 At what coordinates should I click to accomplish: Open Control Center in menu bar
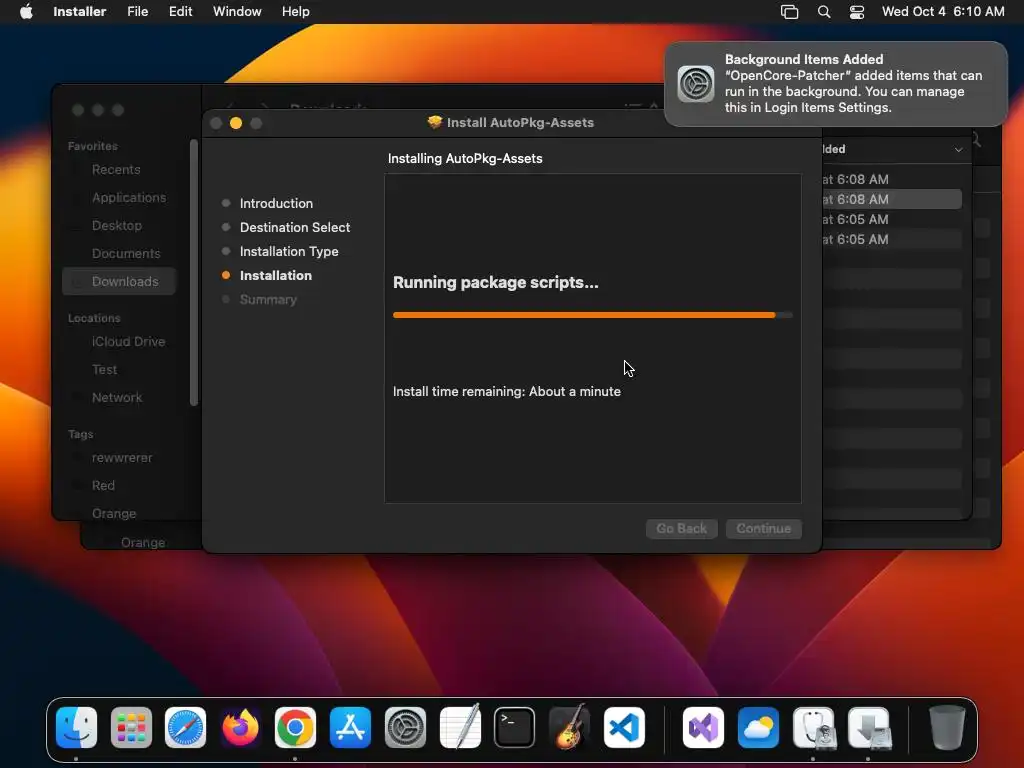[857, 12]
